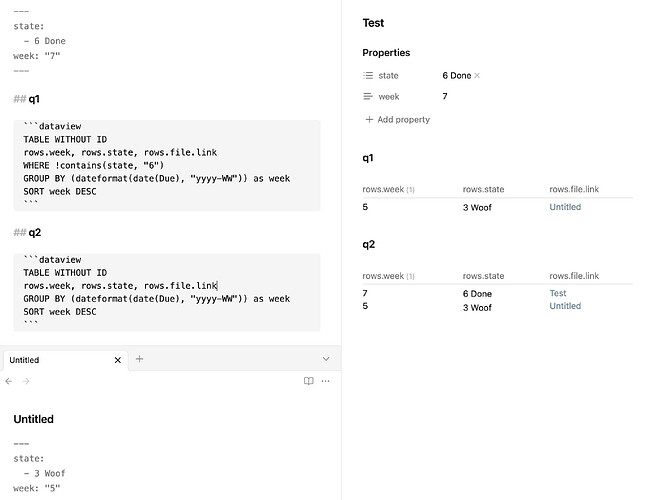651x500 pixels.
Task: Place cursor on the ## q2 editor heading
Action: point(27,233)
